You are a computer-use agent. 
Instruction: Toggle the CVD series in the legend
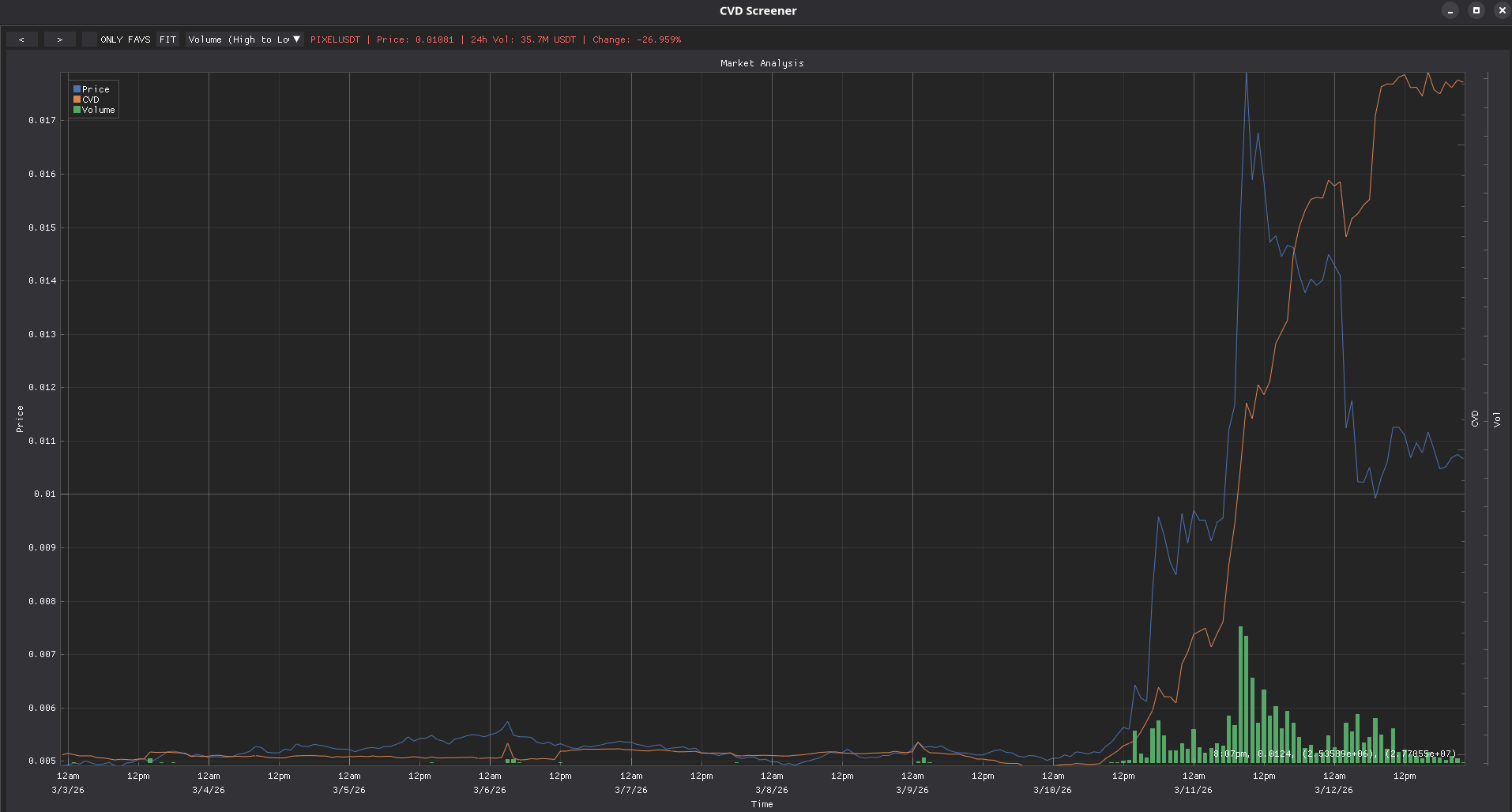(x=91, y=100)
